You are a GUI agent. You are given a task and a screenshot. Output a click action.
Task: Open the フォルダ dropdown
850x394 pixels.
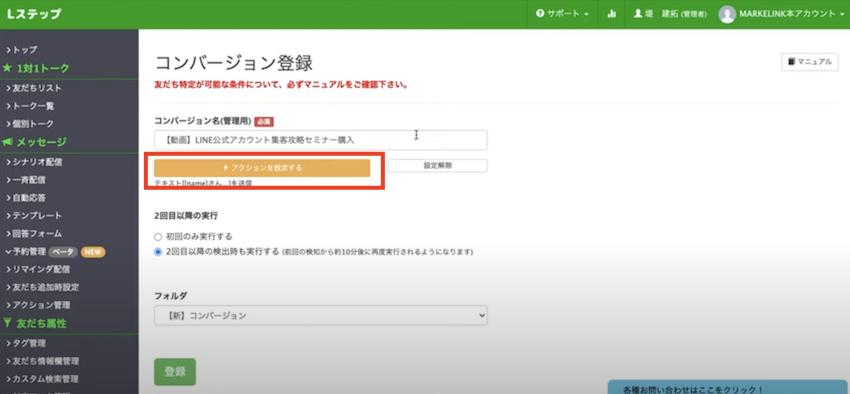(x=320, y=315)
